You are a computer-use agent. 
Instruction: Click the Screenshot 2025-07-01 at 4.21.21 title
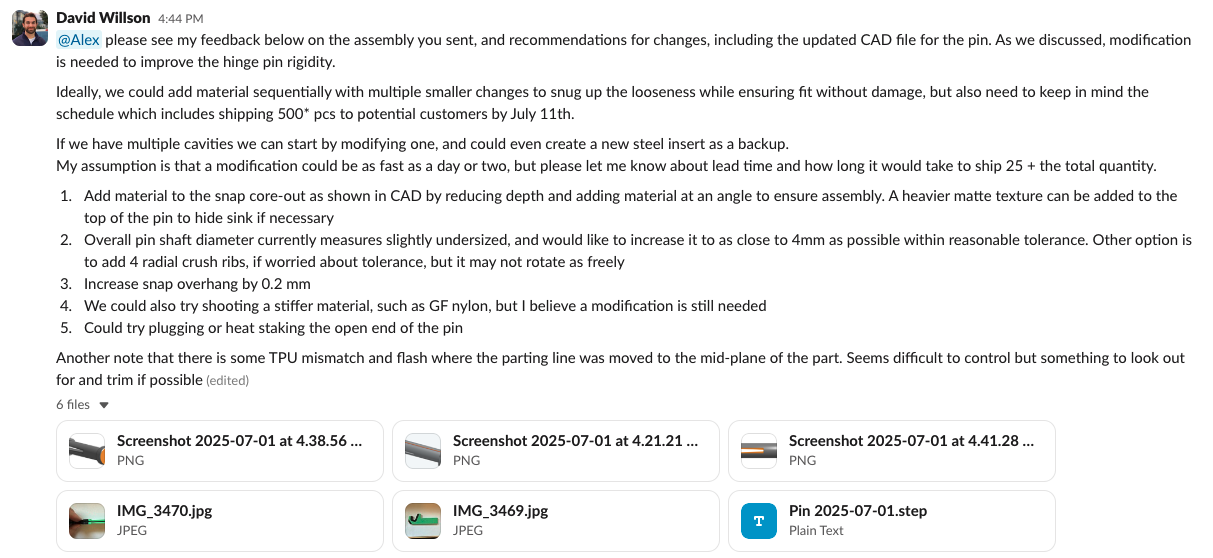575,440
